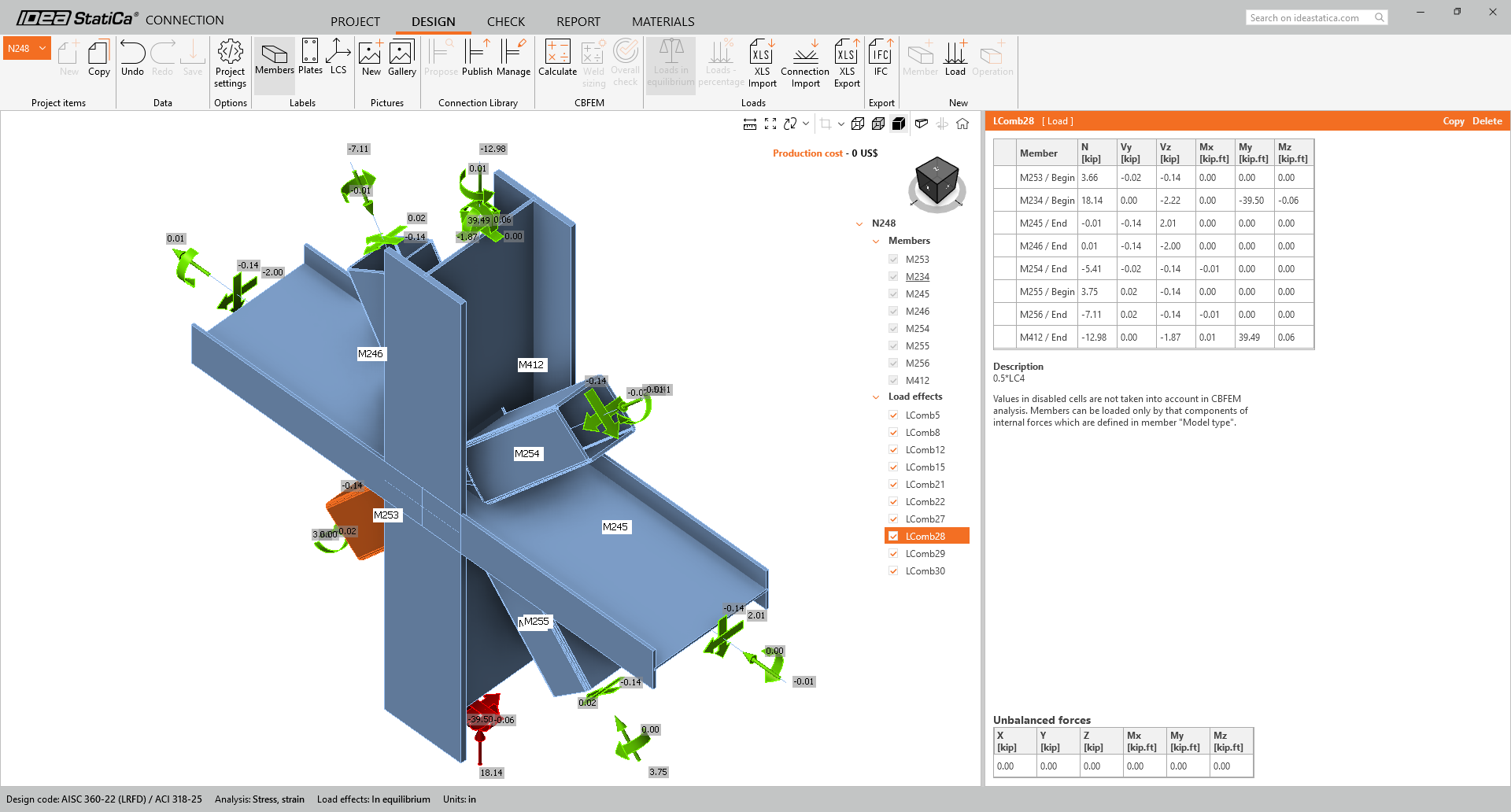Add a new Load with Load icon
The height and width of the screenshot is (812, 1511).
tap(955, 52)
